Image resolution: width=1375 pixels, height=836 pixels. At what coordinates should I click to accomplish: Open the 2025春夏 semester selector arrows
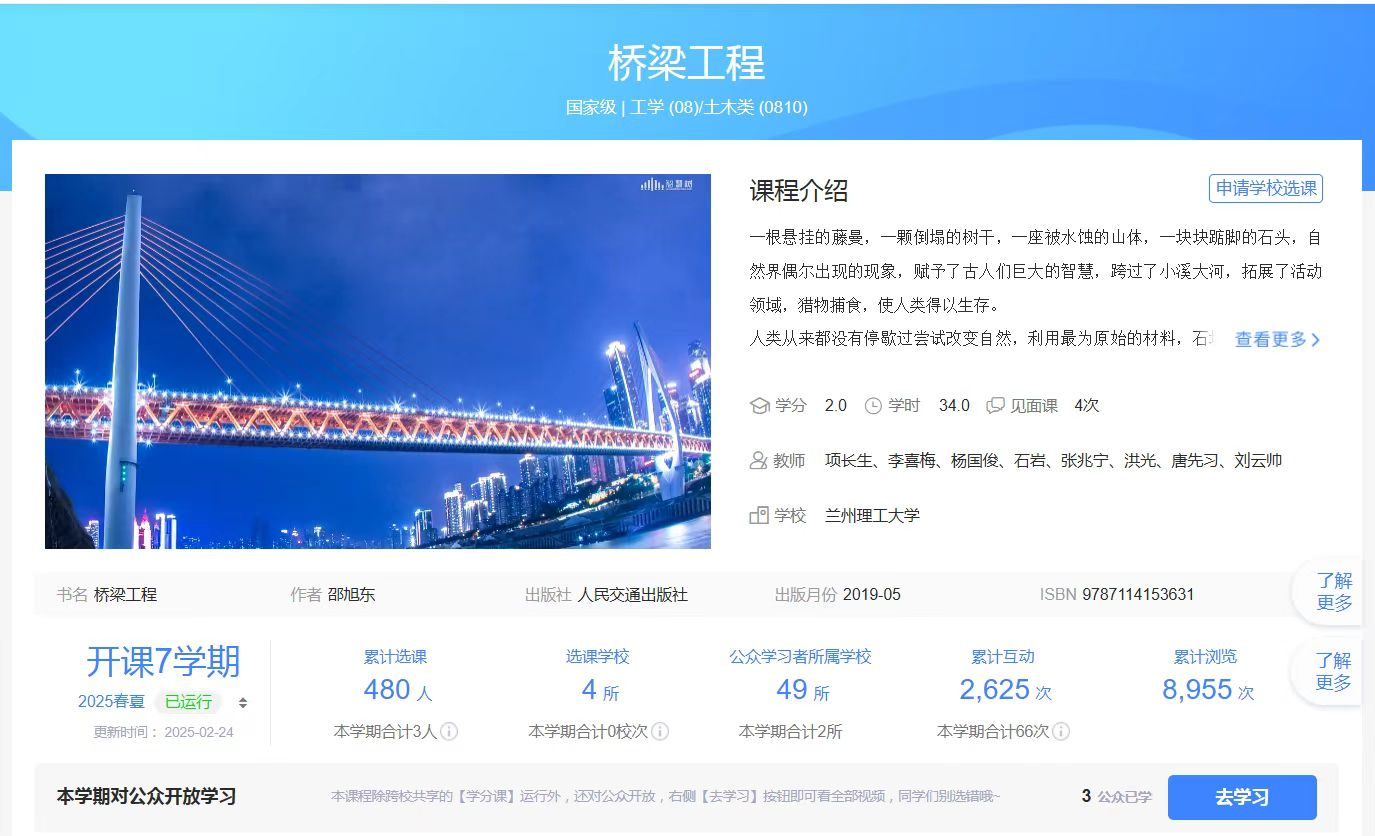tap(242, 702)
